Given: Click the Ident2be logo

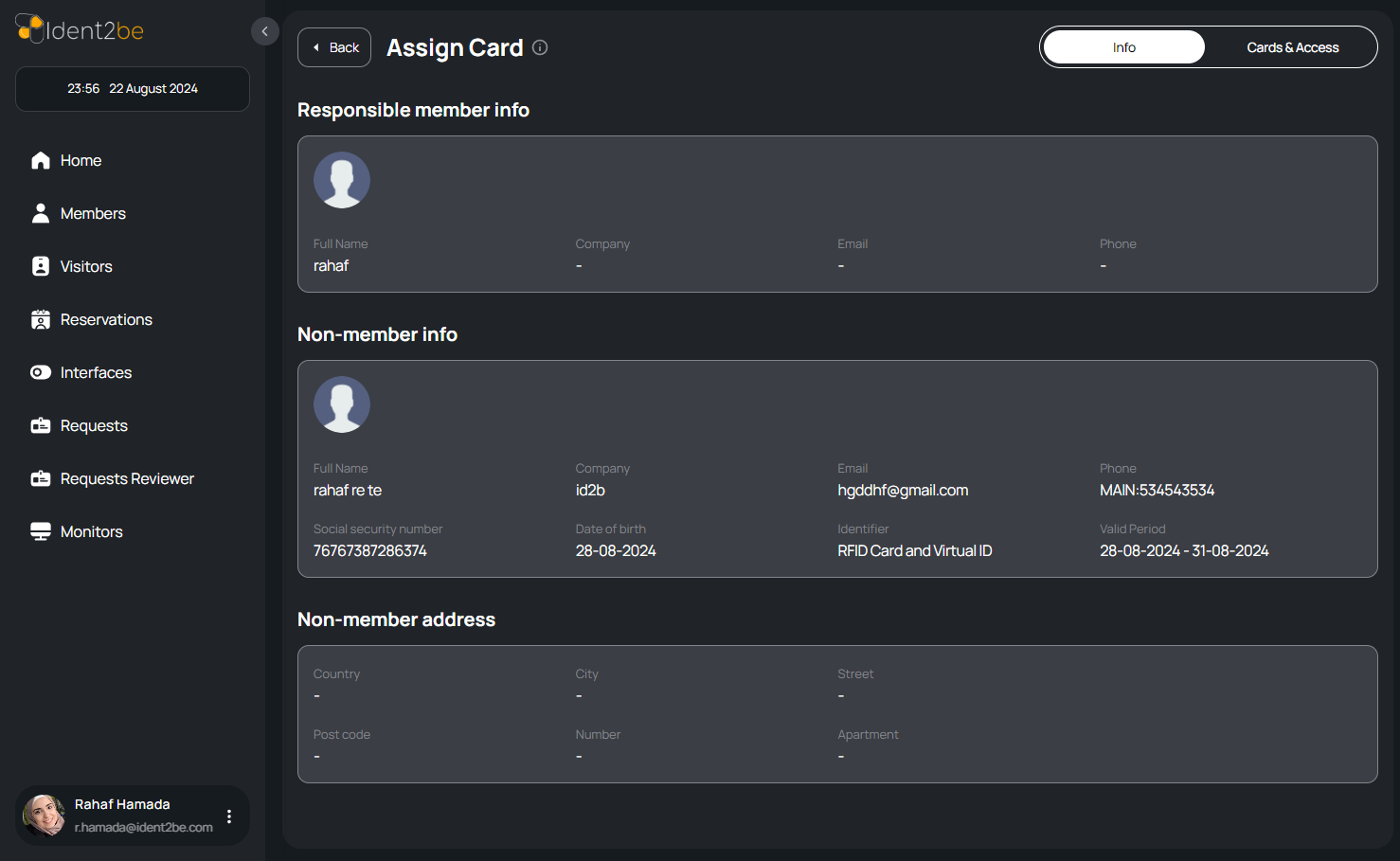Looking at the screenshot, I should [x=80, y=30].
